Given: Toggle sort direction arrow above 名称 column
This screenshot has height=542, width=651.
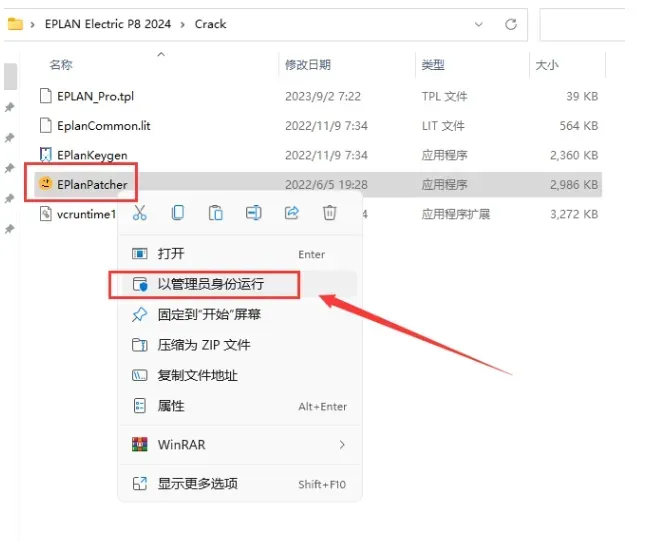Looking at the screenshot, I should click(x=161, y=54).
